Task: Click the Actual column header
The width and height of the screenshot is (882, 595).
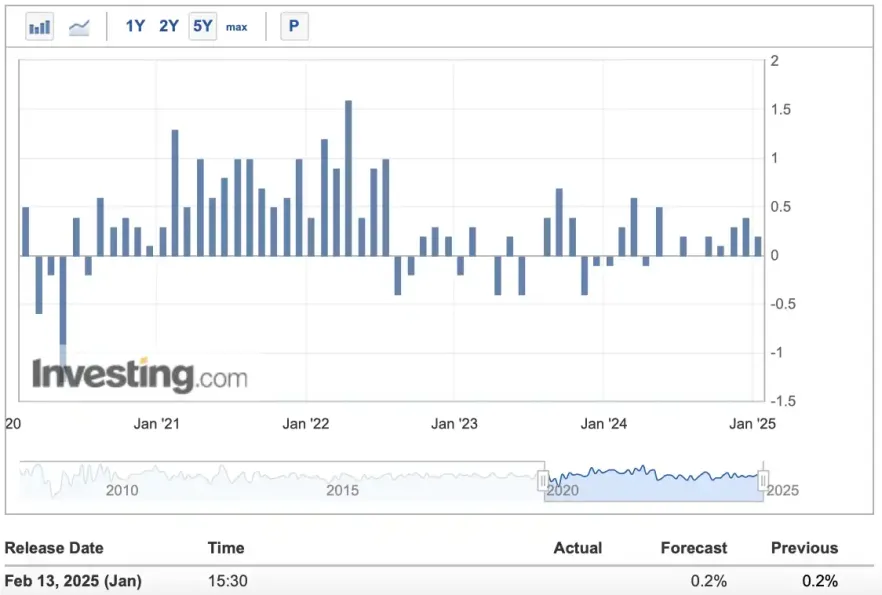Action: tap(578, 548)
